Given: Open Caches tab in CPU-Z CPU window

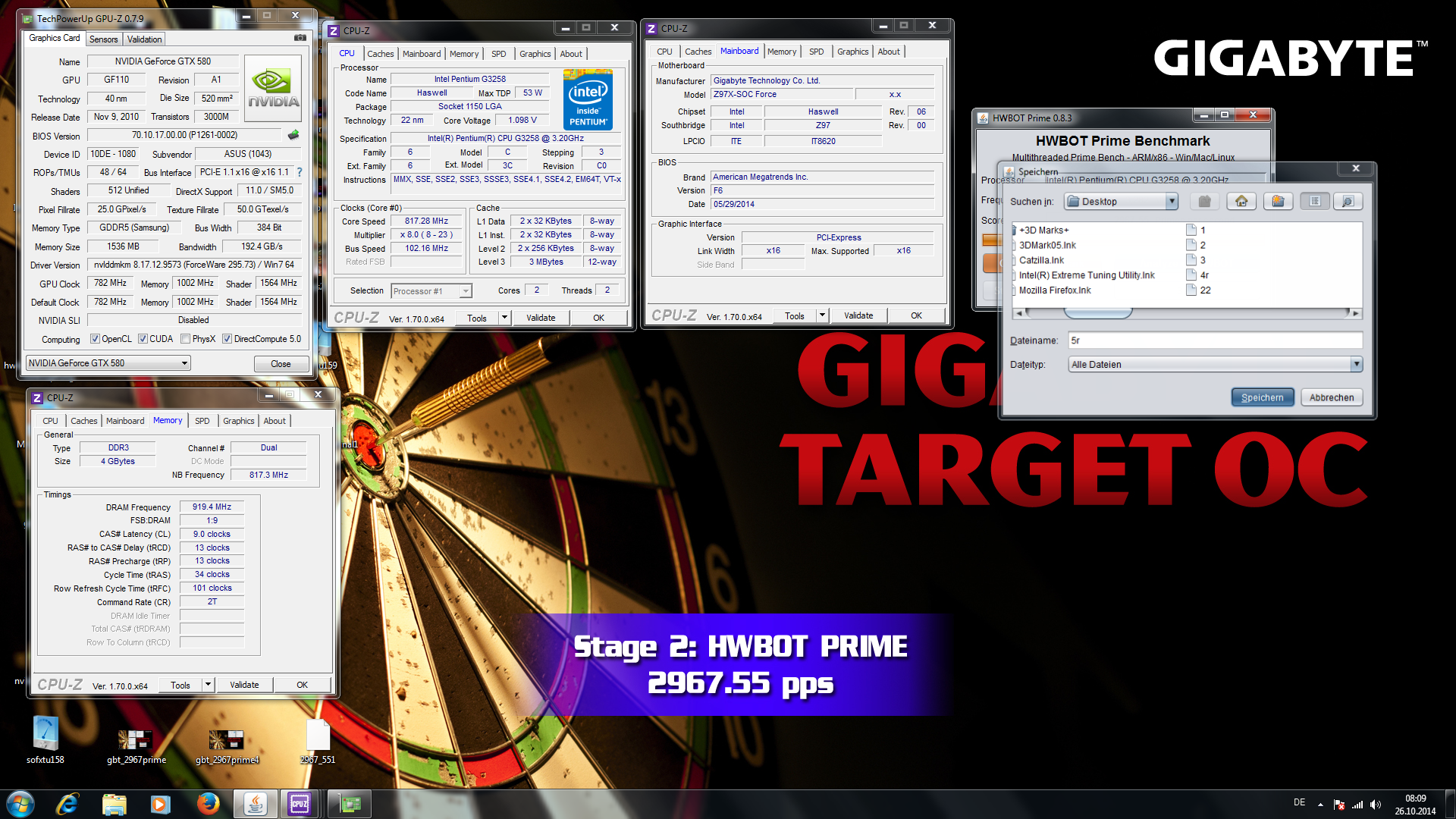Looking at the screenshot, I should (380, 54).
